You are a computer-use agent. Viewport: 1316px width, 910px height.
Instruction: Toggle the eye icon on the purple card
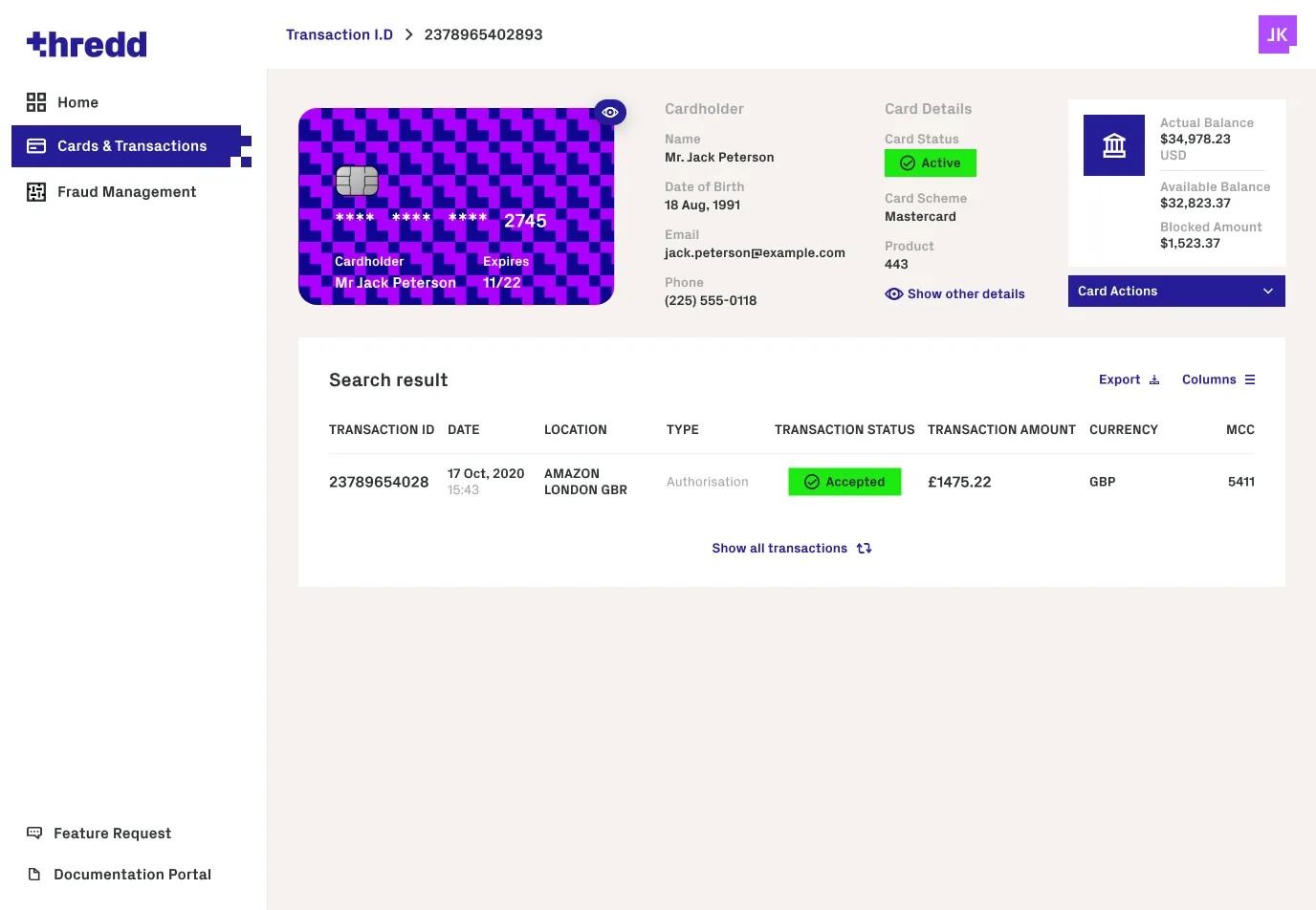click(609, 112)
